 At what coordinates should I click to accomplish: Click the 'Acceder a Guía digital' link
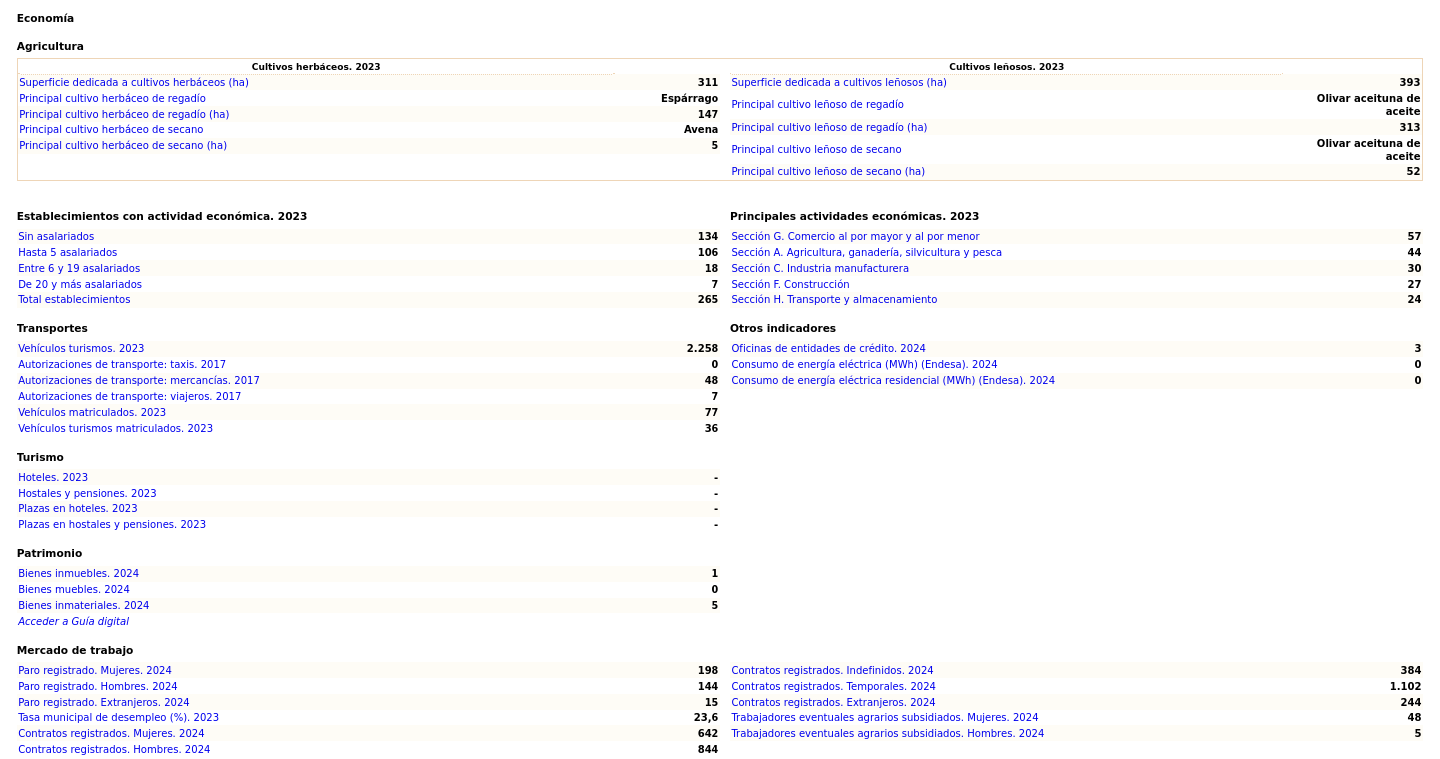pos(73,622)
